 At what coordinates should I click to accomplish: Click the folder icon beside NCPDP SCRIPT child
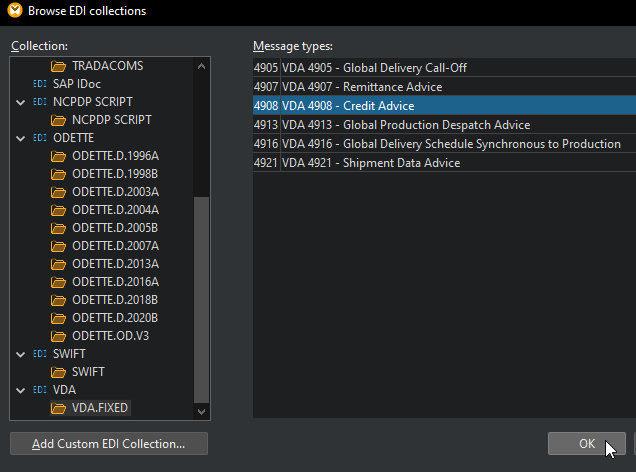point(59,120)
